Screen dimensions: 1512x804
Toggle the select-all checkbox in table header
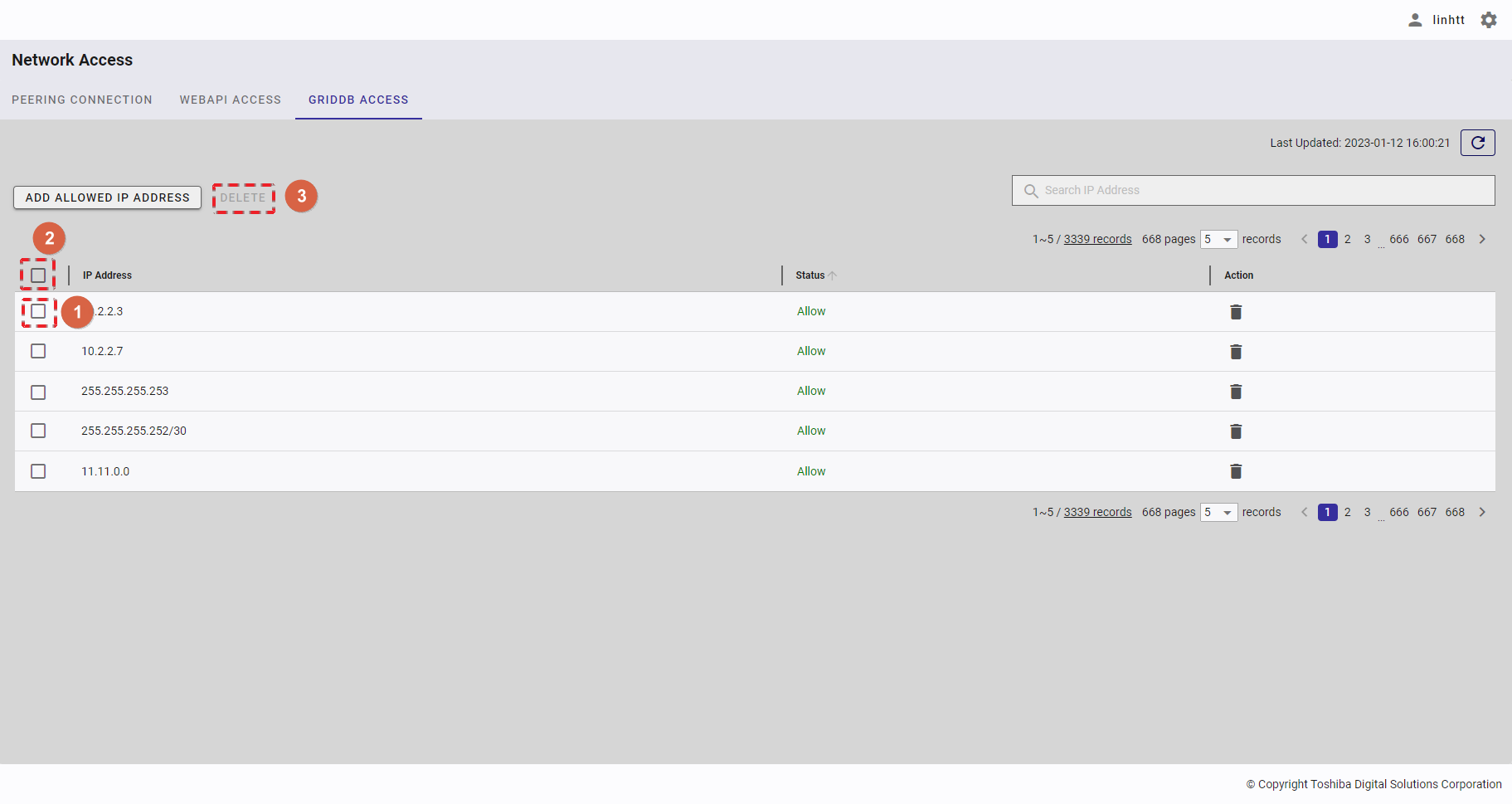(x=38, y=275)
